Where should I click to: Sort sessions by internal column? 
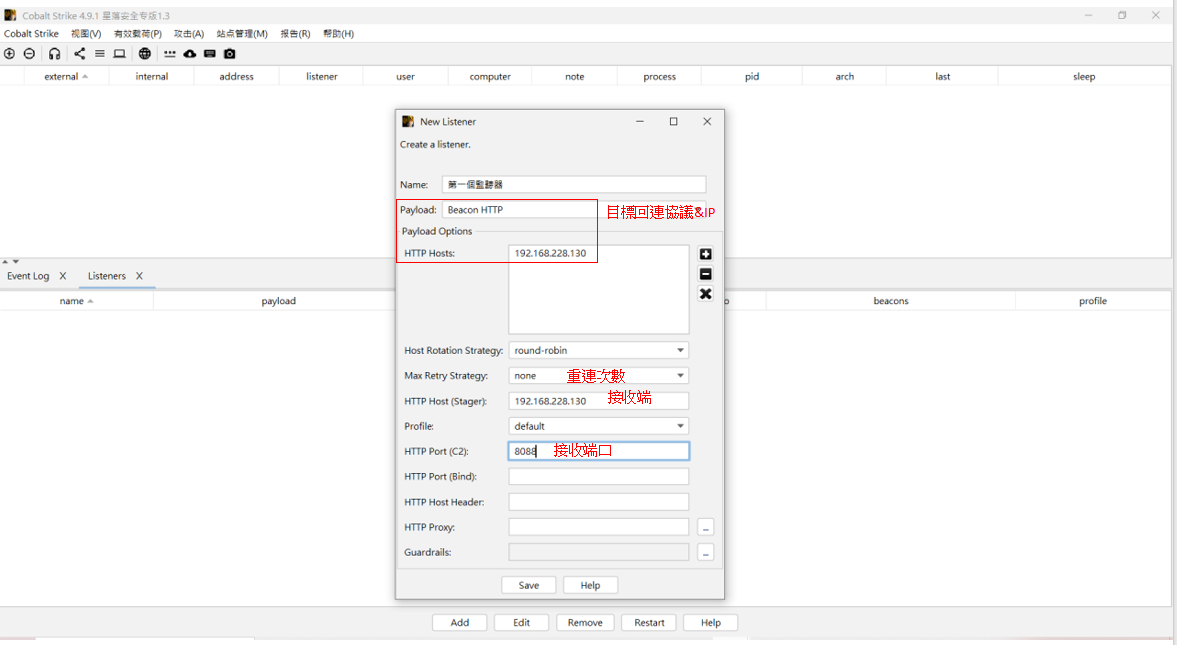[152, 77]
